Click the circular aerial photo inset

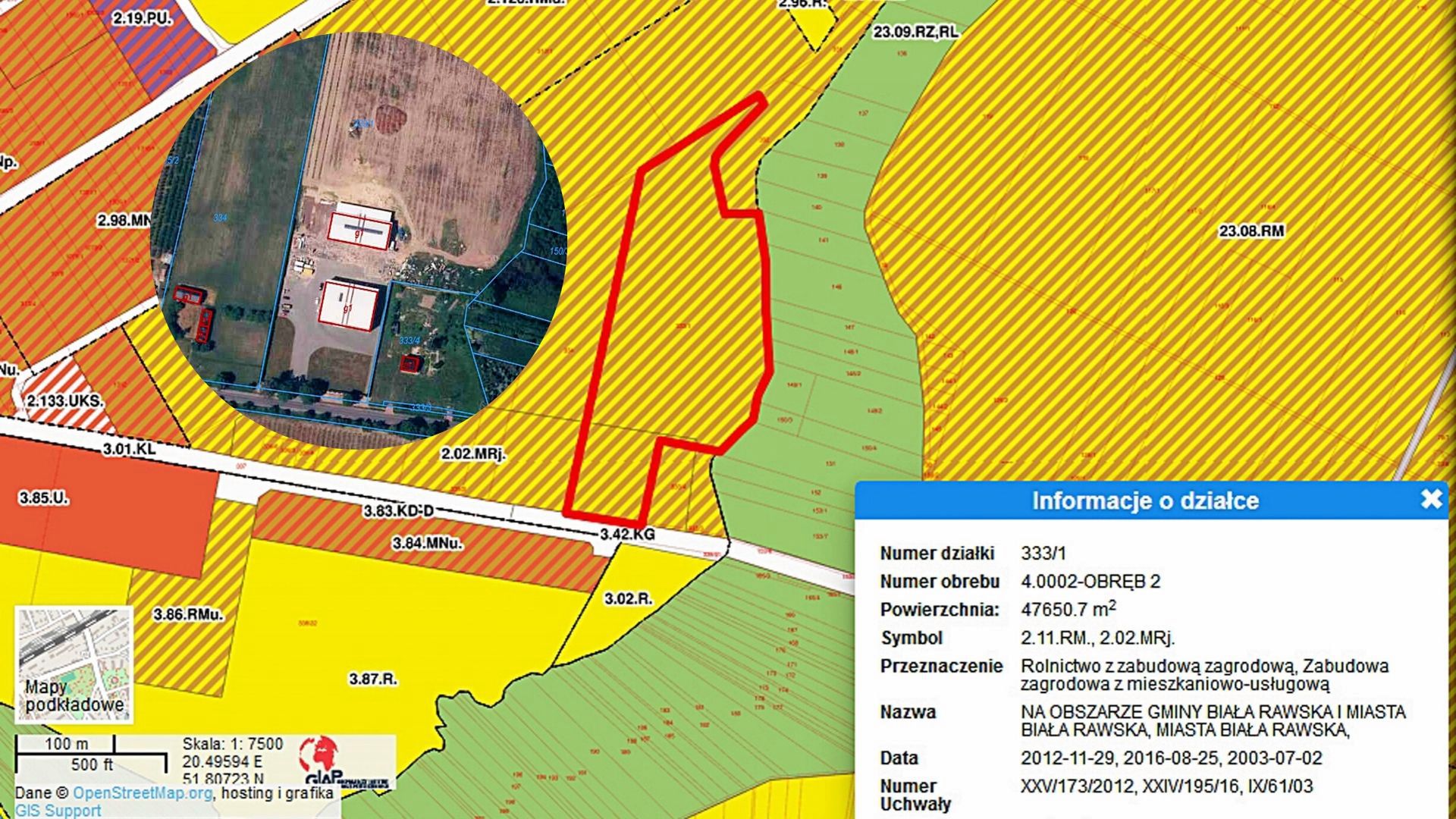(358, 241)
